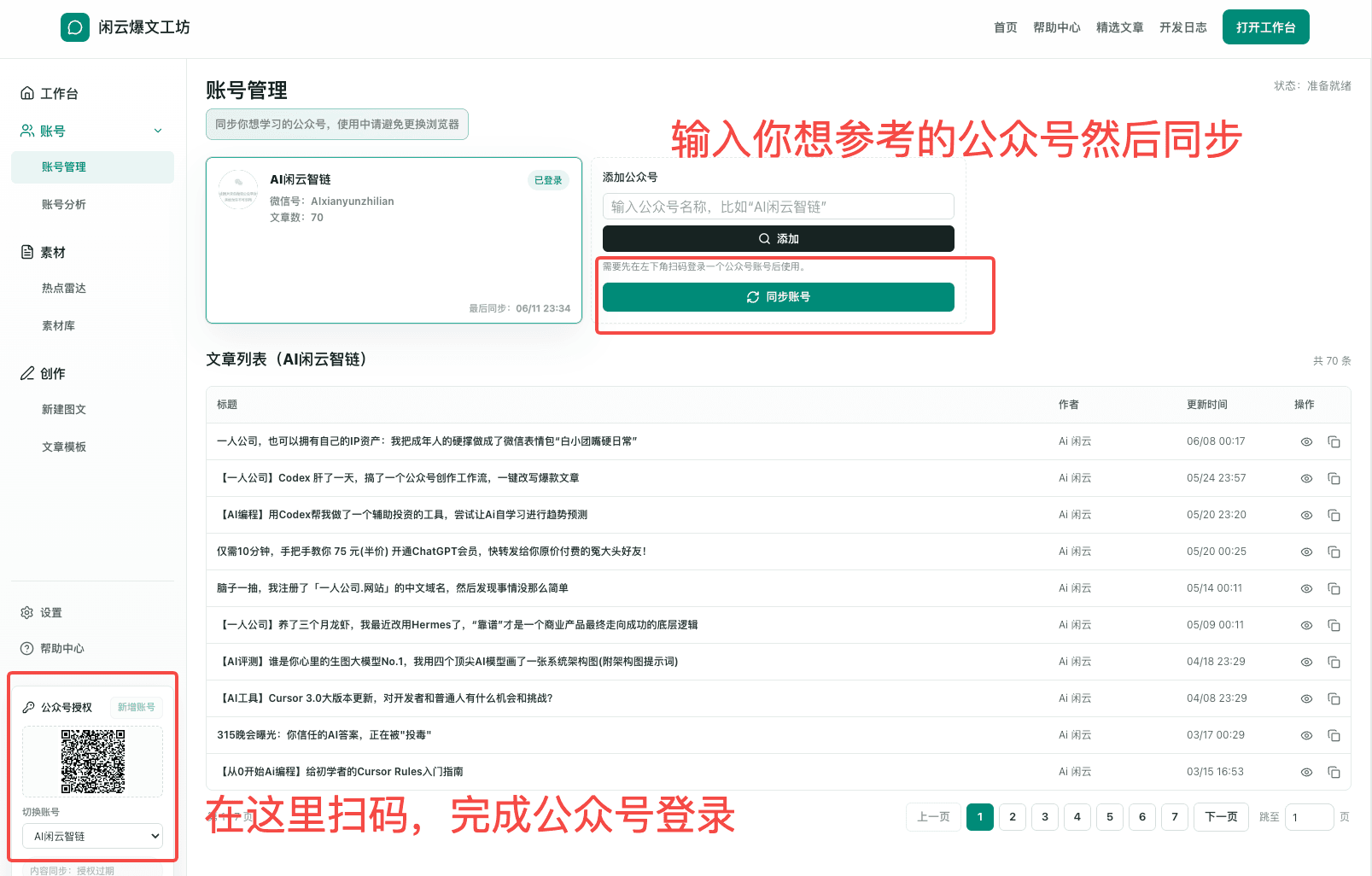Open 开发日志 in top navigation
1372x876 pixels.
click(1183, 27)
